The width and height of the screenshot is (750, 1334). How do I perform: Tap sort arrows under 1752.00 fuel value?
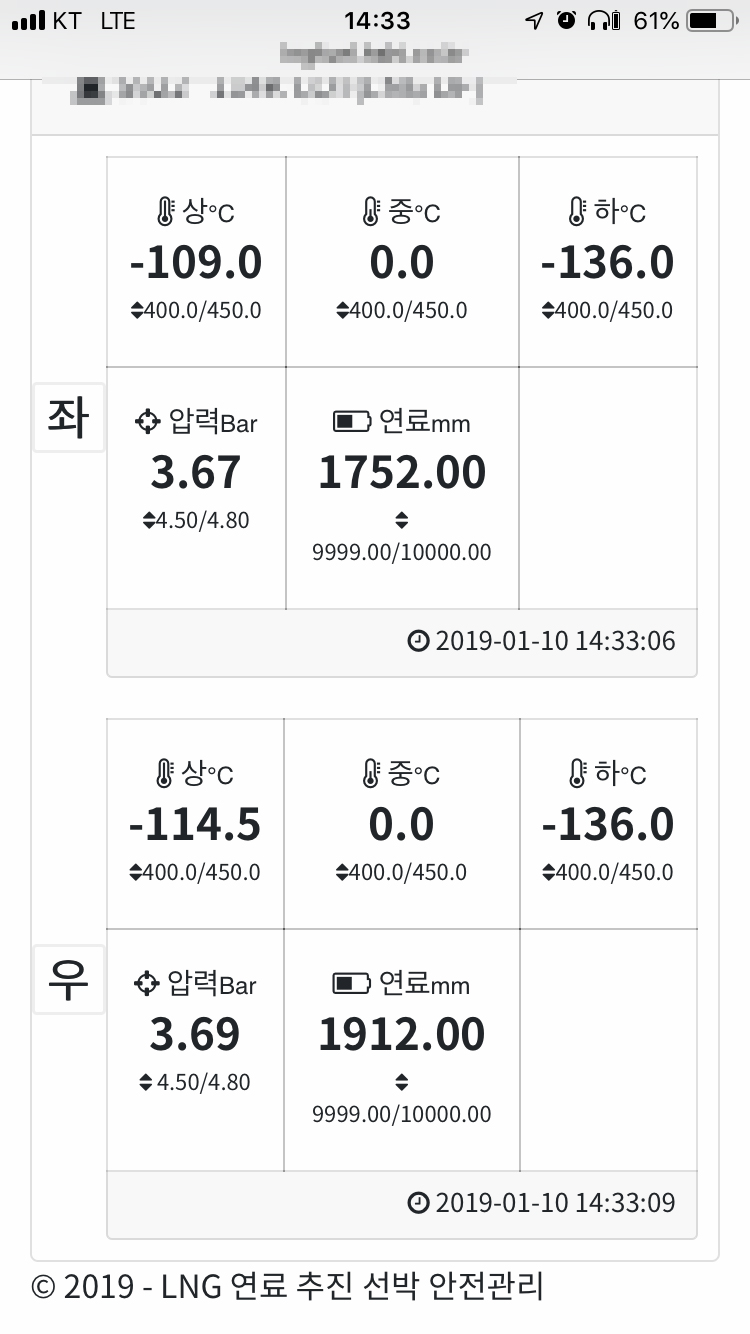[402, 520]
